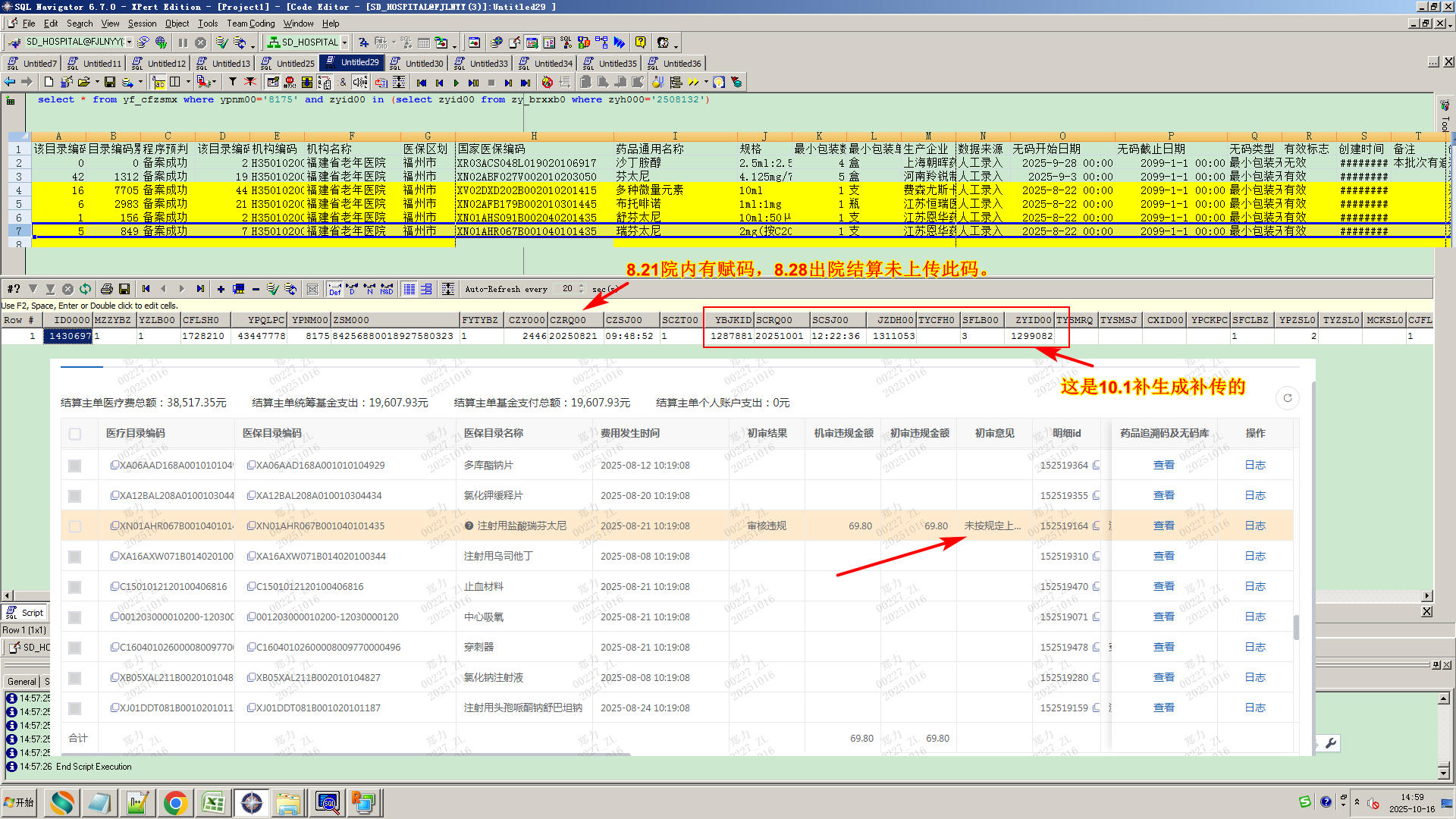Click the circular refresh icon in settlement panel
Image resolution: width=1456 pixels, height=819 pixels.
point(1287,398)
